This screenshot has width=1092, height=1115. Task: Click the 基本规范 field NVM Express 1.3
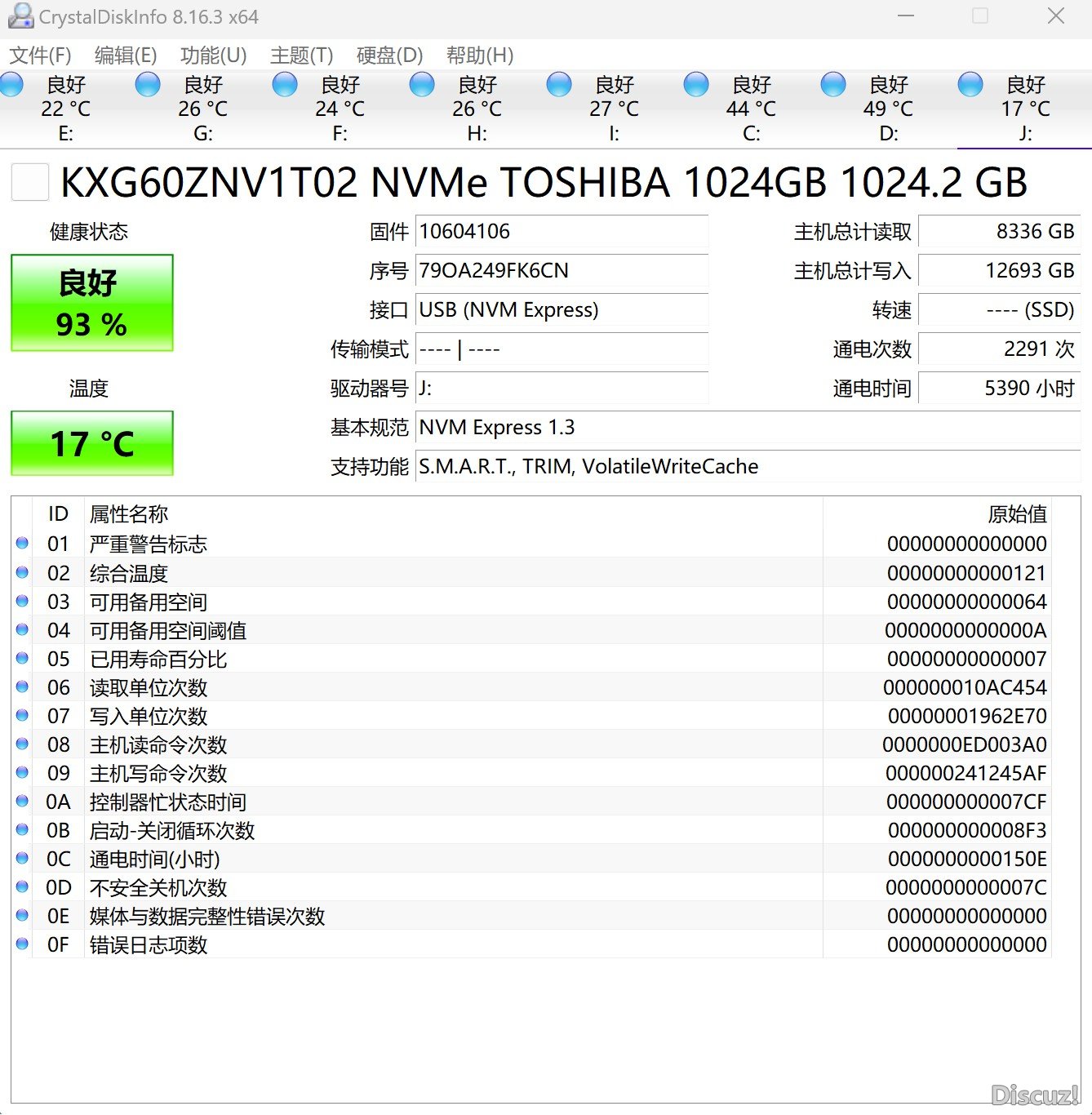(748, 428)
